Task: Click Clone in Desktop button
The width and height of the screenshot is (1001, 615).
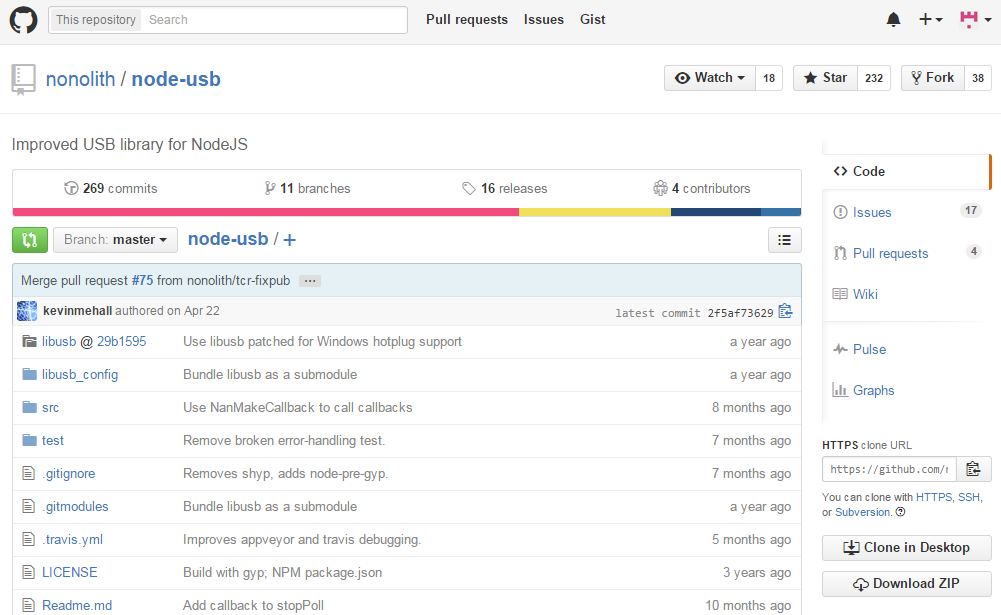Action: tap(907, 548)
